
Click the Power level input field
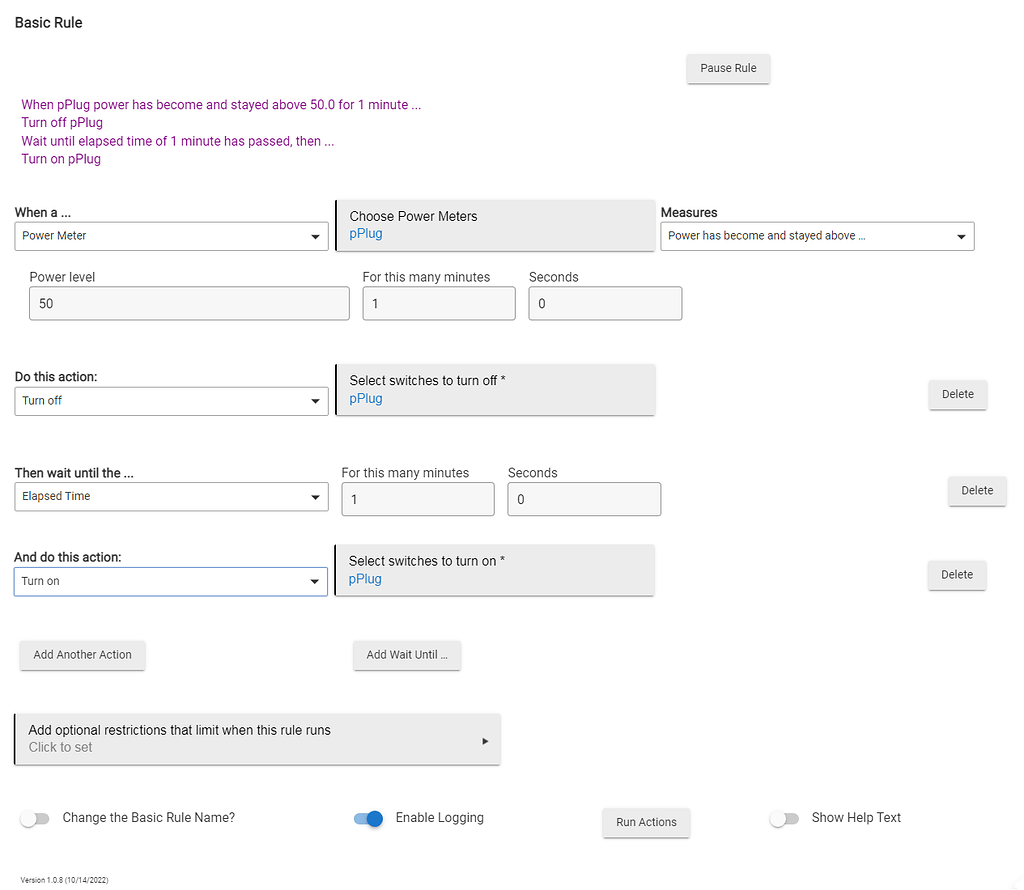(189, 304)
